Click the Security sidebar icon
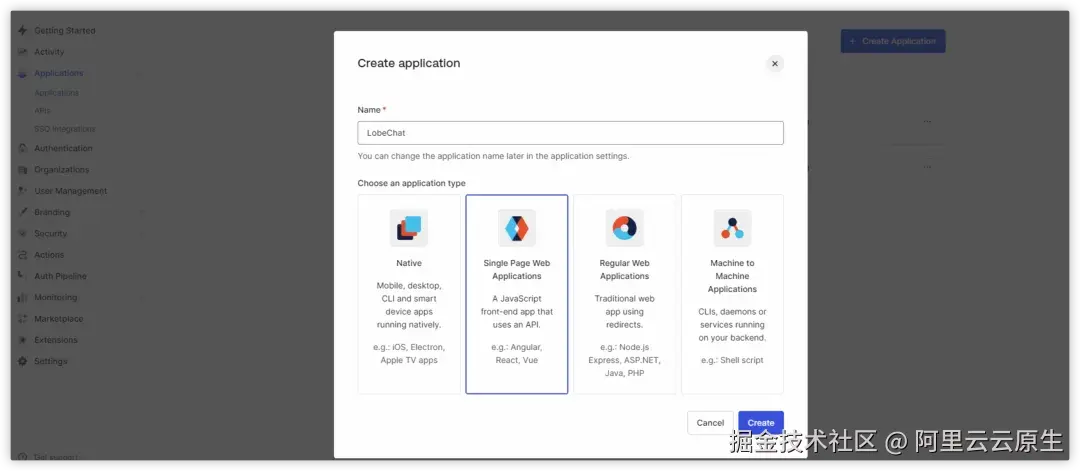This screenshot has width=1080, height=471. point(23,233)
